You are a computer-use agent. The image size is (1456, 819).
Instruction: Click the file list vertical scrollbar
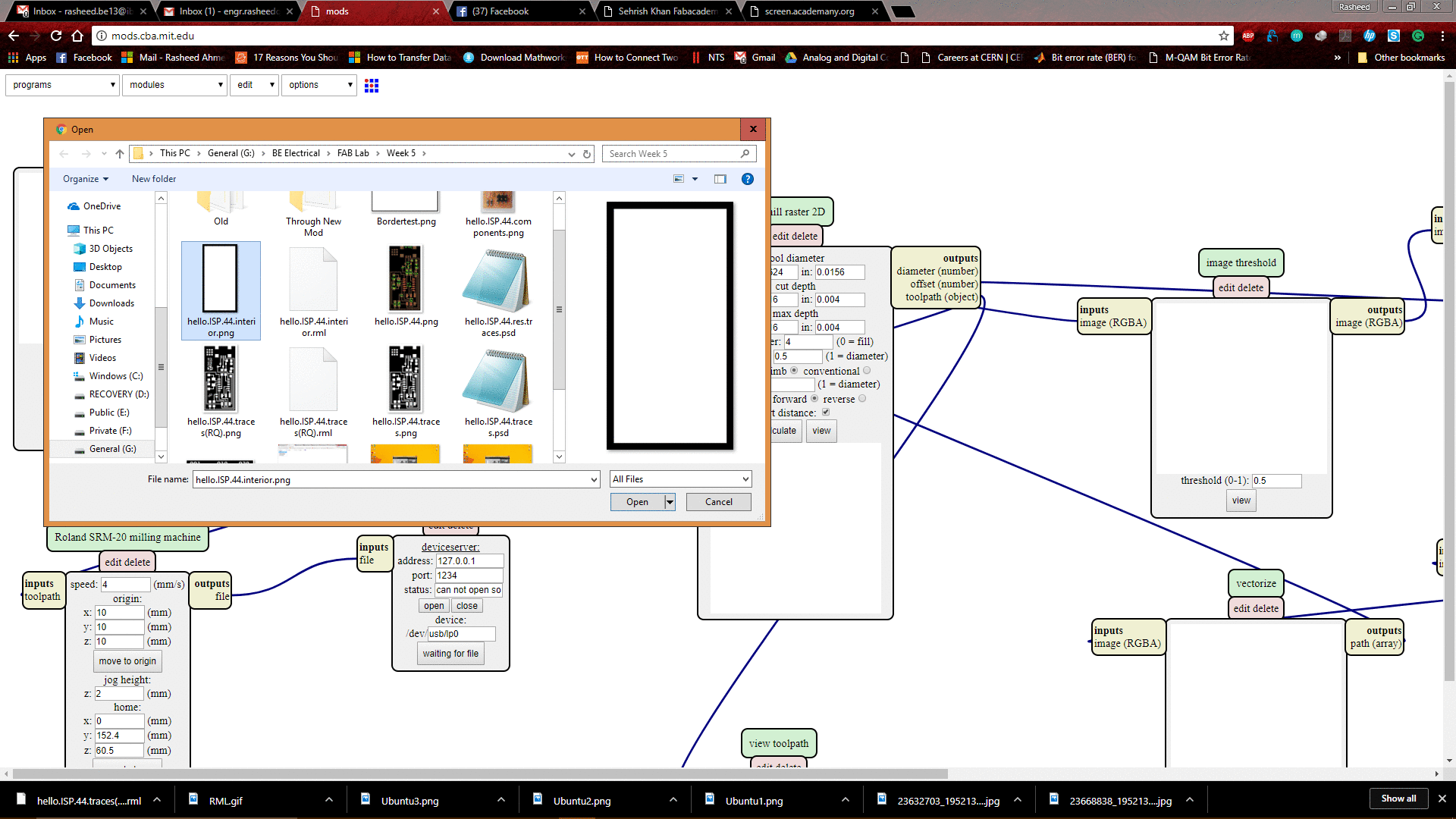coord(559,311)
